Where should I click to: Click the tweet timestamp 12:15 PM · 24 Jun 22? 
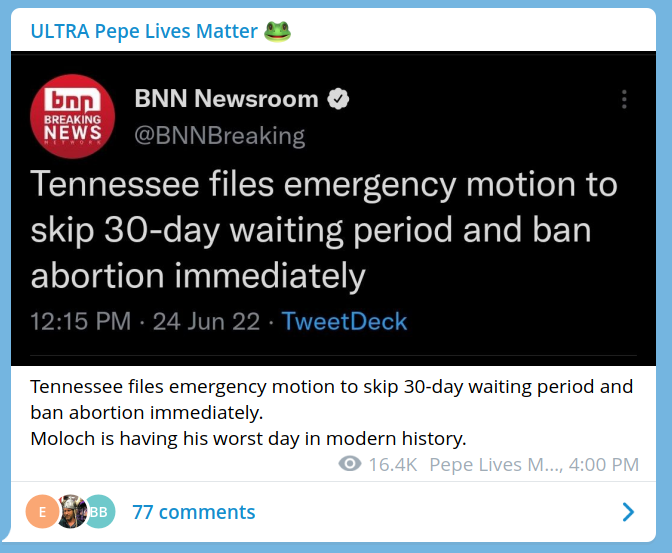pyautogui.click(x=146, y=321)
